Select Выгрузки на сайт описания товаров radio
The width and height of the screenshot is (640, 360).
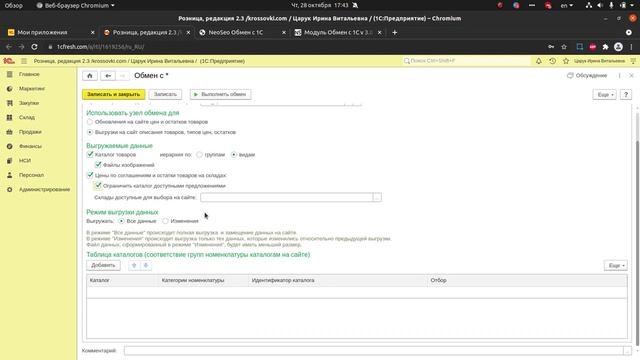pyautogui.click(x=90, y=132)
